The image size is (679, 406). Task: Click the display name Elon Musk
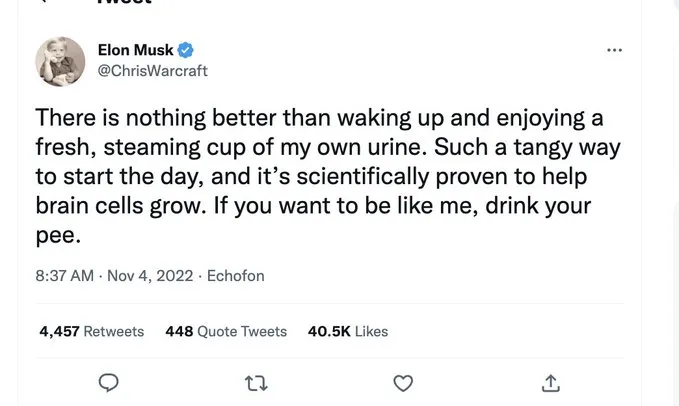click(x=134, y=50)
